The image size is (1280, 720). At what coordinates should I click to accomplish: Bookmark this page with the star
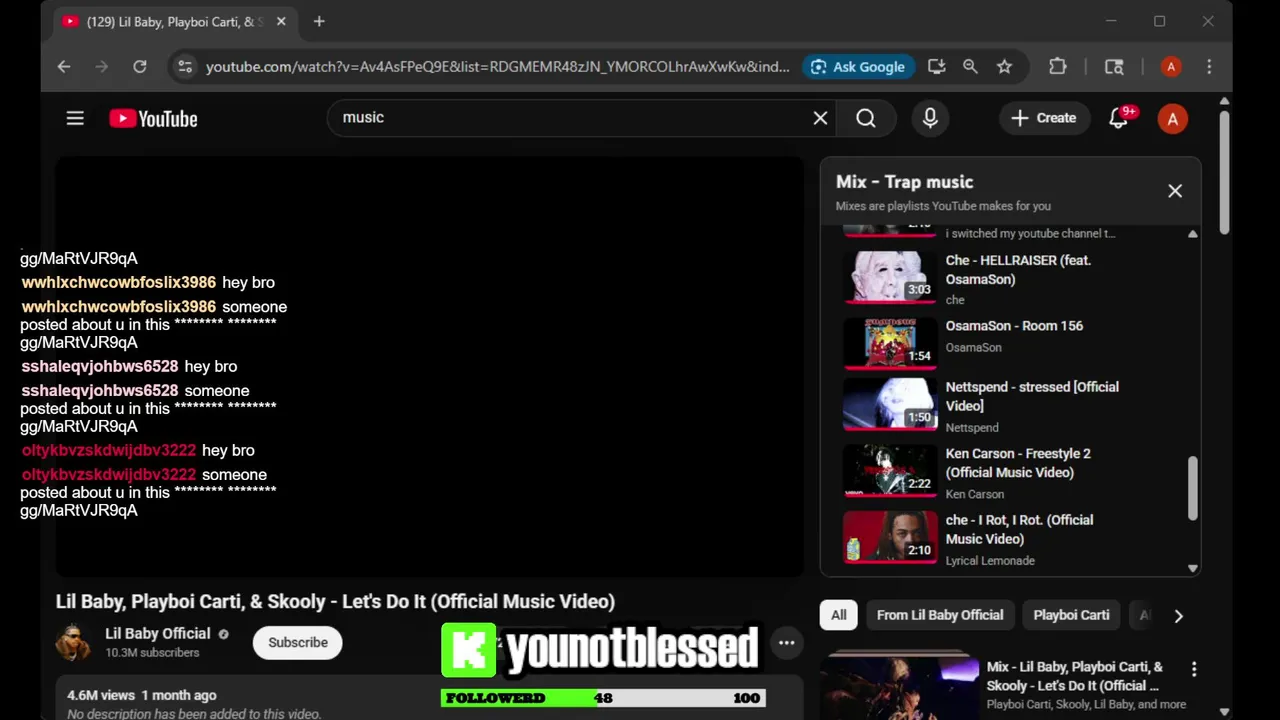pos(1004,67)
